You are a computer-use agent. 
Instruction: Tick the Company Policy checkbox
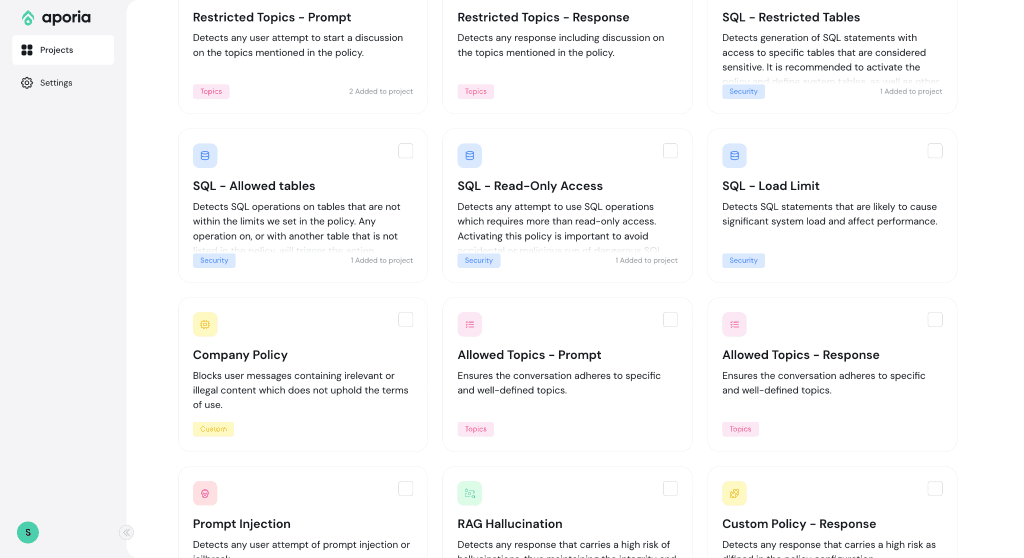(x=405, y=320)
